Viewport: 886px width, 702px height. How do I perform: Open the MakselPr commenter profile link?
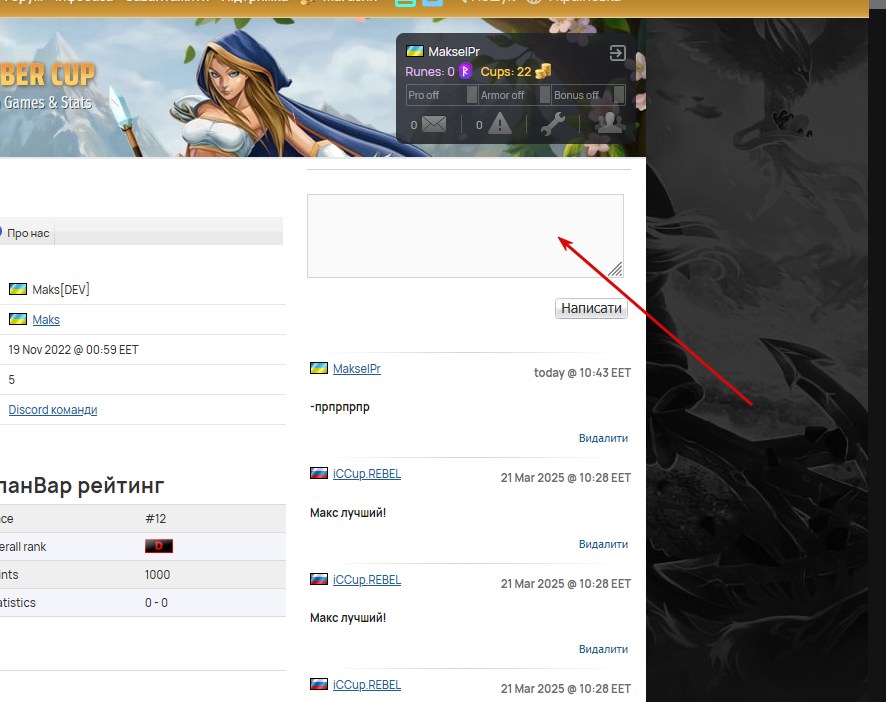coord(357,369)
